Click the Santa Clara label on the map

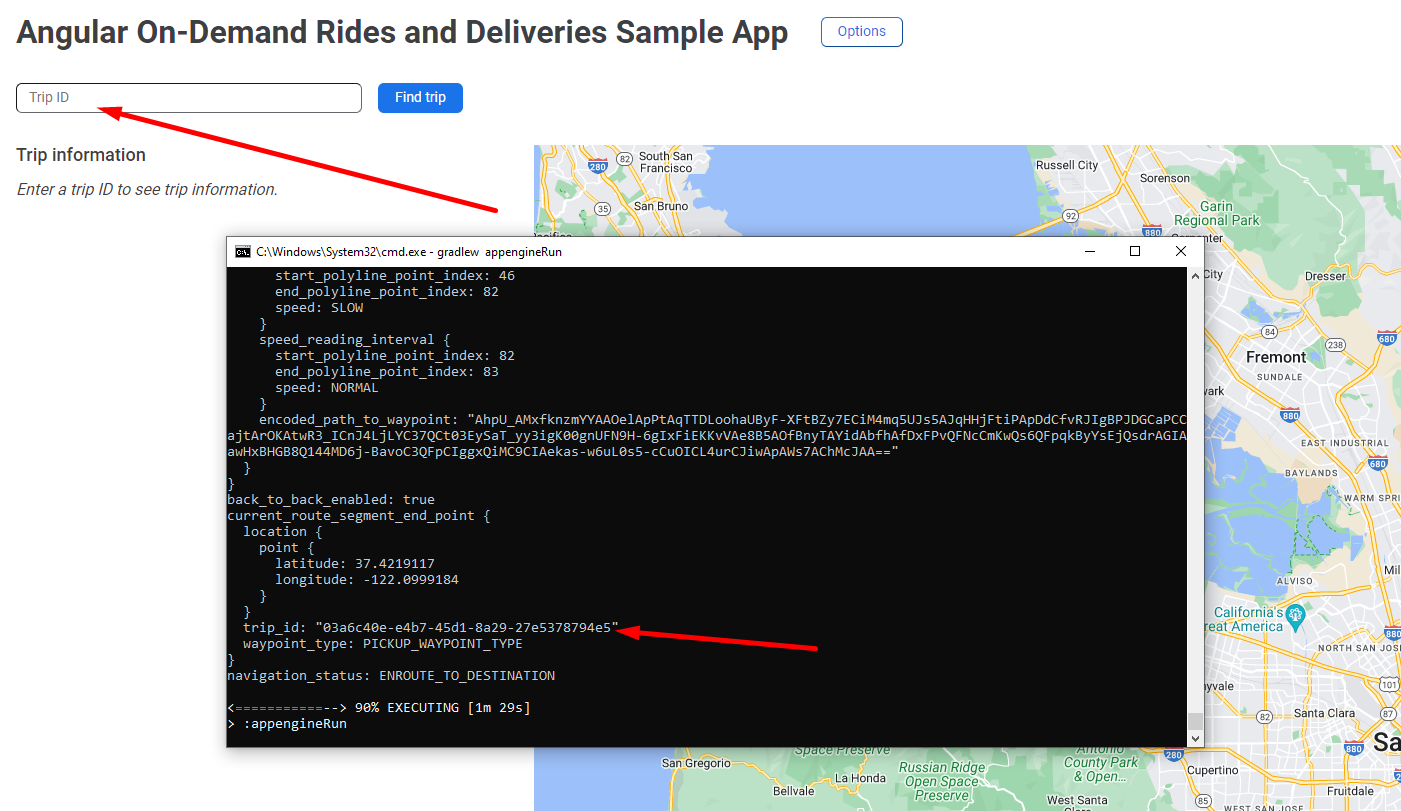pyautogui.click(x=1324, y=713)
